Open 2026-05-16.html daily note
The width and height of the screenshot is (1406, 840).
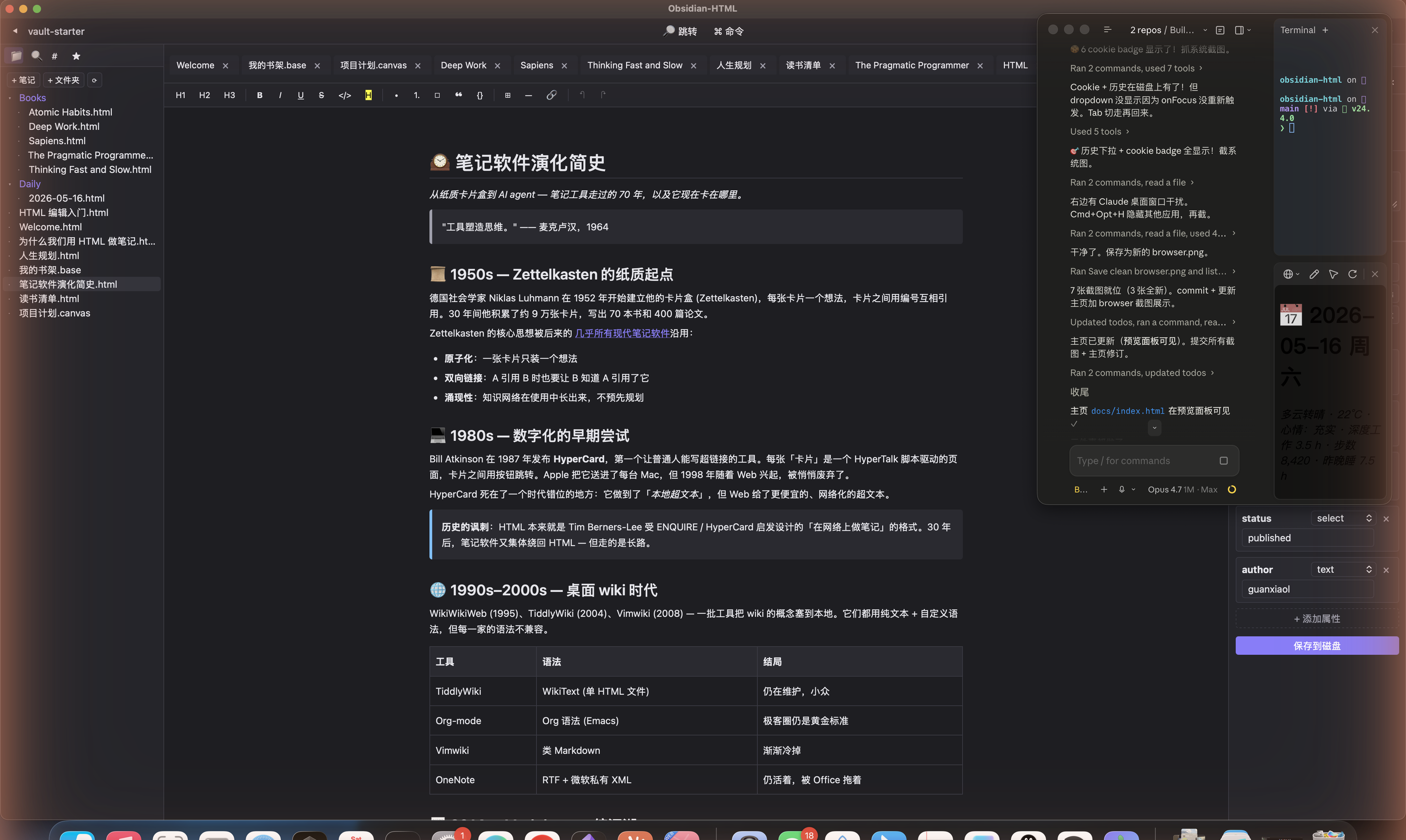coord(67,198)
